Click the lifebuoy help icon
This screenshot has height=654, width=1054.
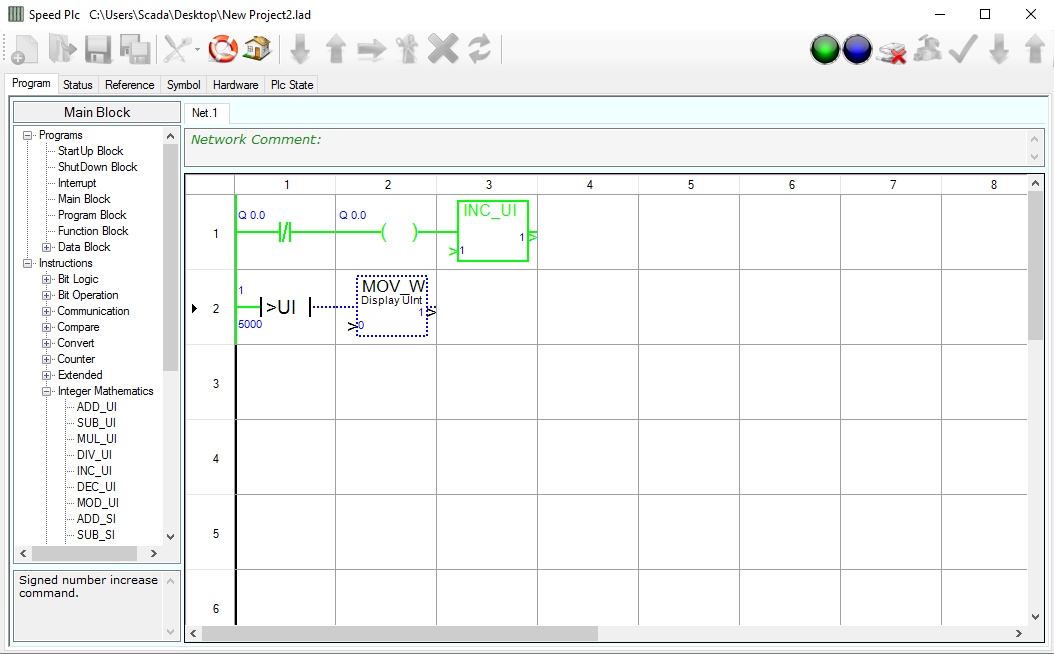pos(223,48)
